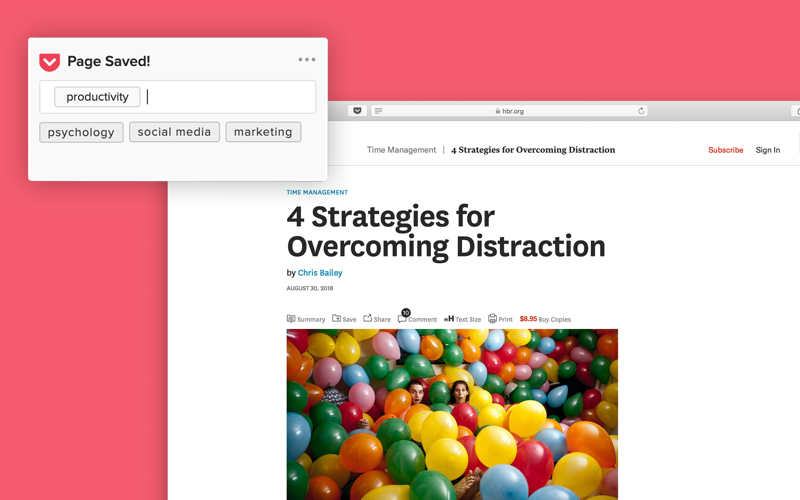Add the social media suggested tag
Image resolution: width=800 pixels, height=500 pixels.
click(x=174, y=132)
